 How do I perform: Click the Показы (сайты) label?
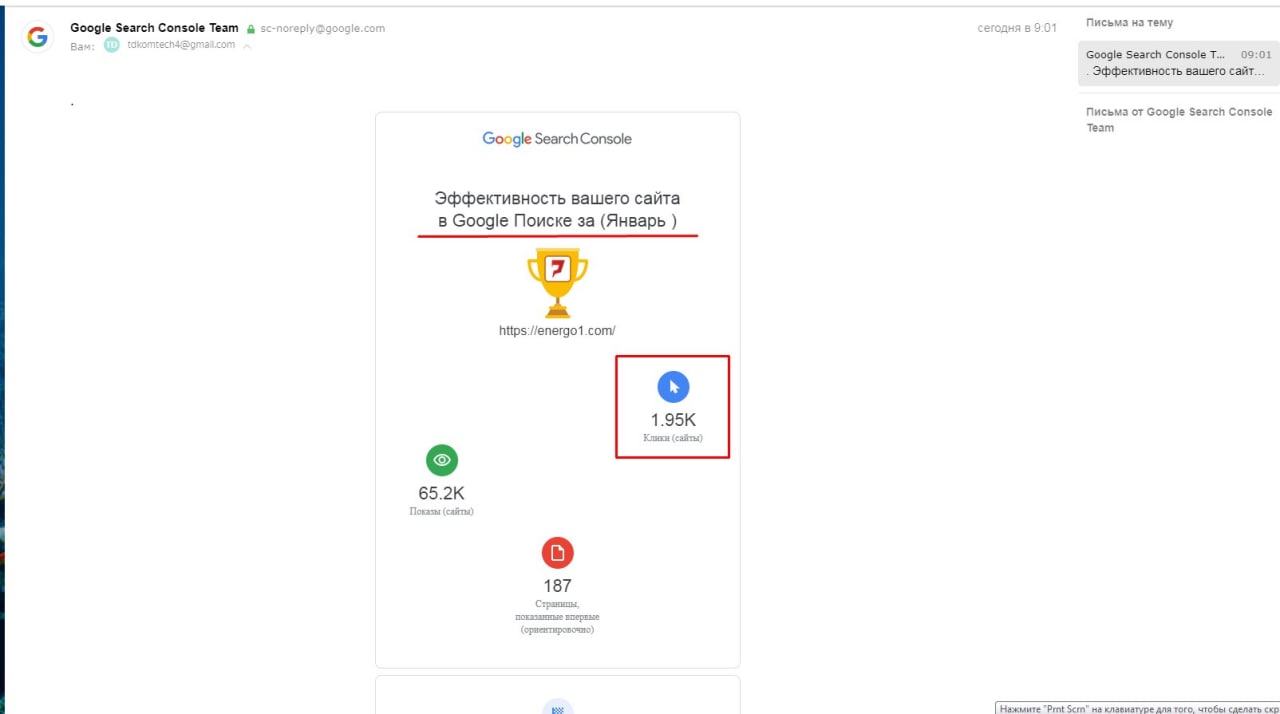pyautogui.click(x=441, y=511)
